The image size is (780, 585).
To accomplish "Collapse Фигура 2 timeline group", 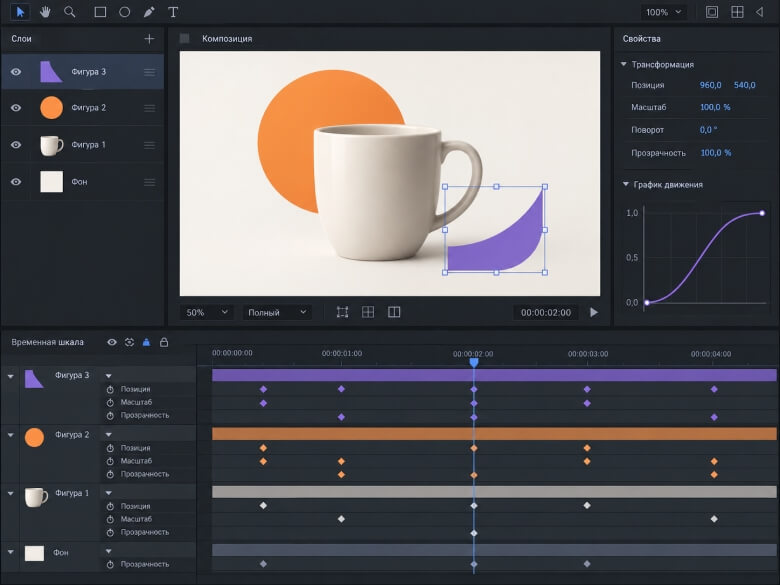I will coord(10,435).
